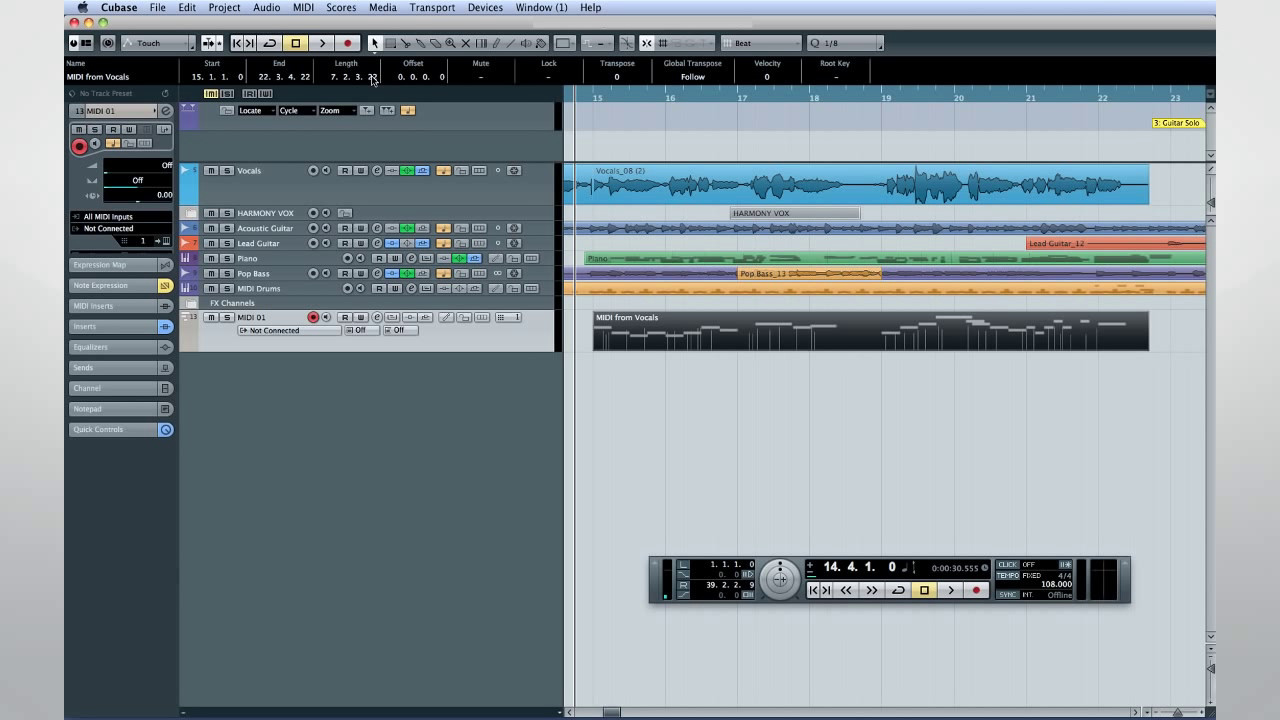Select the Erase tool in toolbar
The height and width of the screenshot is (720, 1280).
[435, 43]
